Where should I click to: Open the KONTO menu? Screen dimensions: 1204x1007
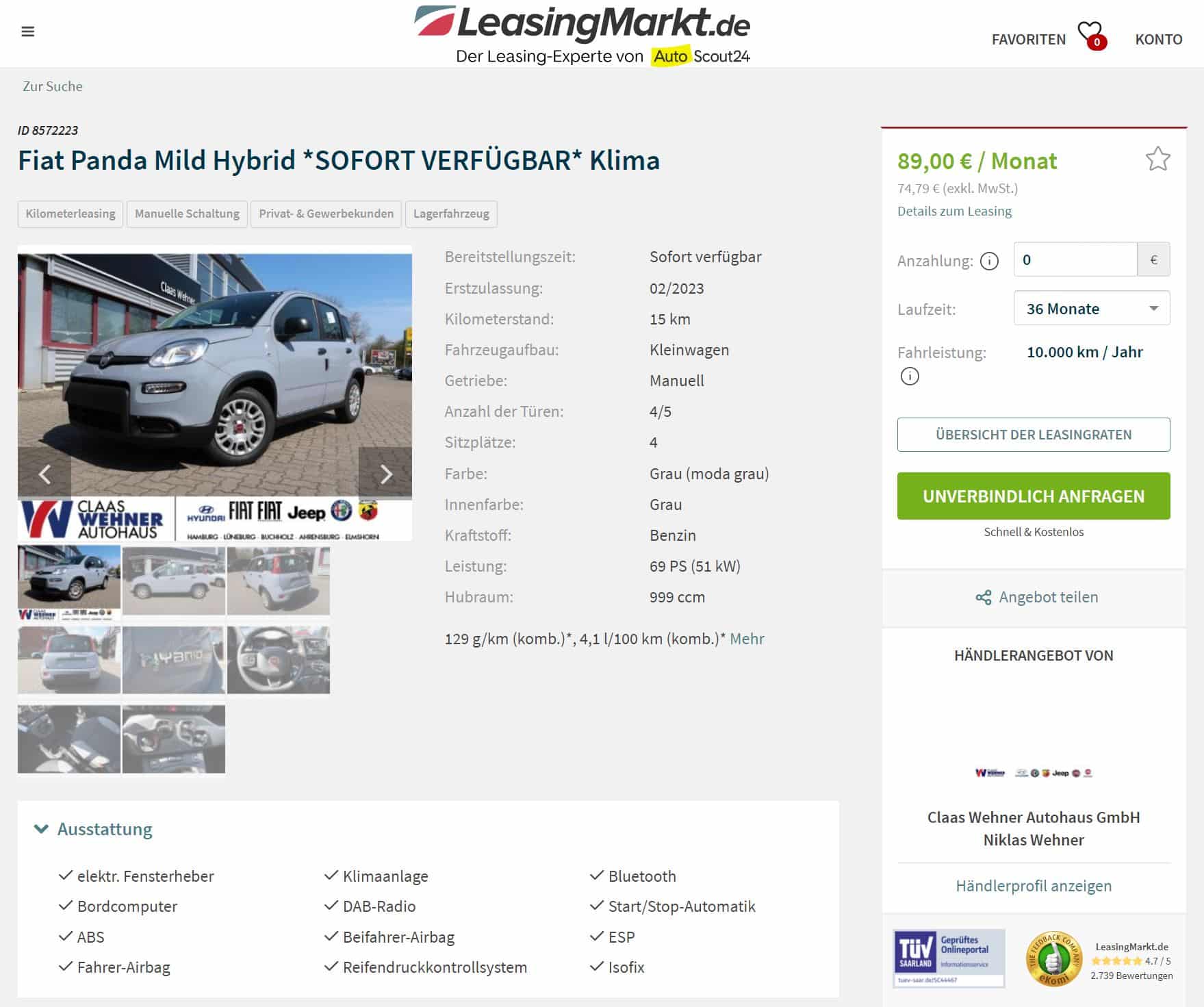[x=1158, y=40]
